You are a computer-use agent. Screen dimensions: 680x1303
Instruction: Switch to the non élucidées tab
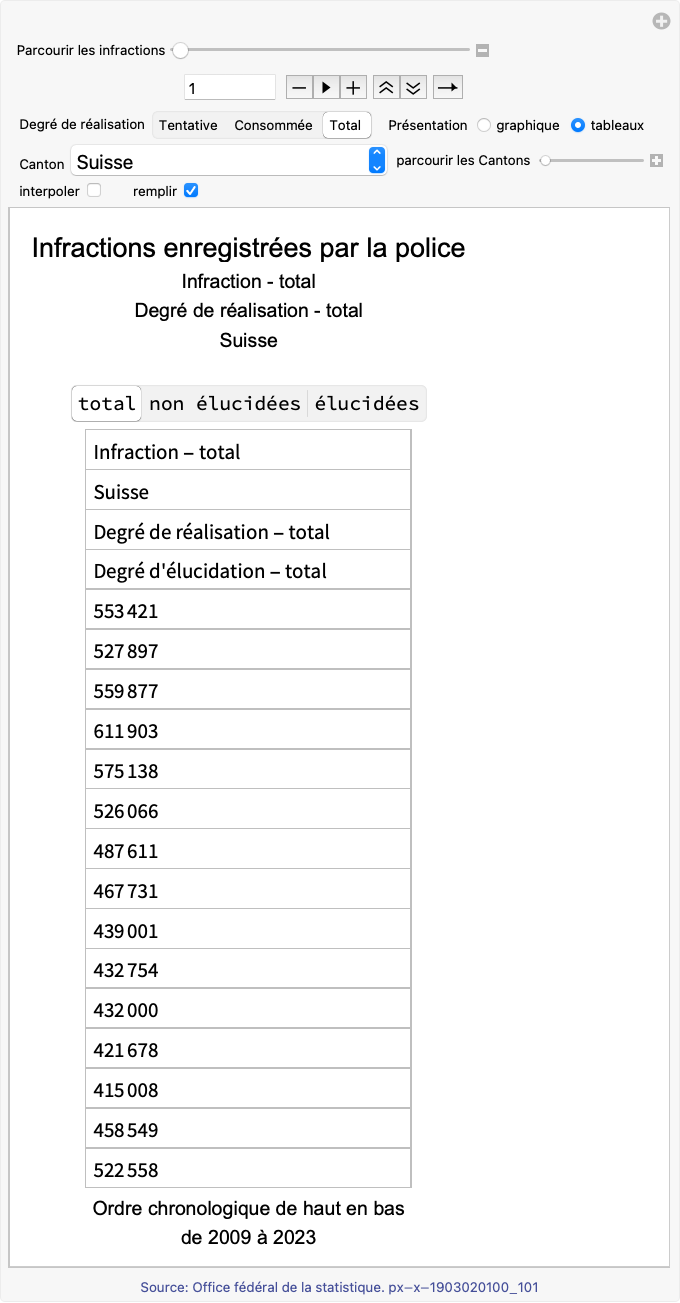coord(225,404)
